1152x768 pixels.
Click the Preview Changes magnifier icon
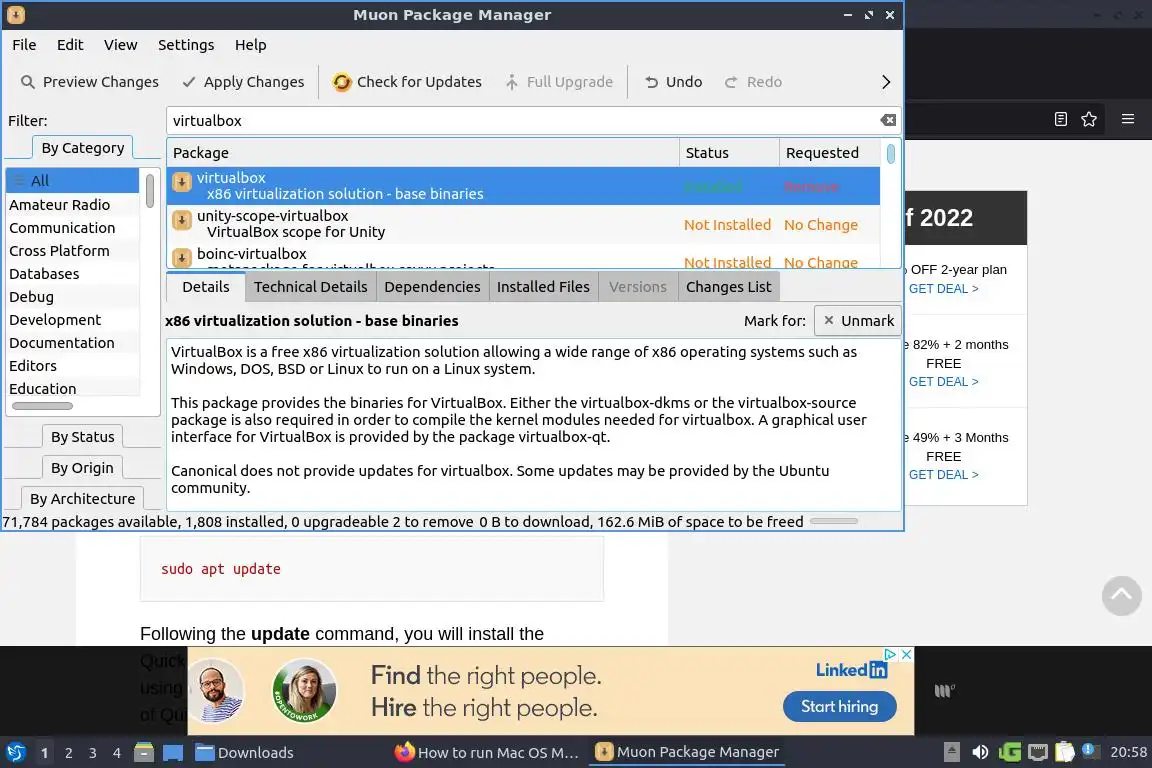click(27, 82)
